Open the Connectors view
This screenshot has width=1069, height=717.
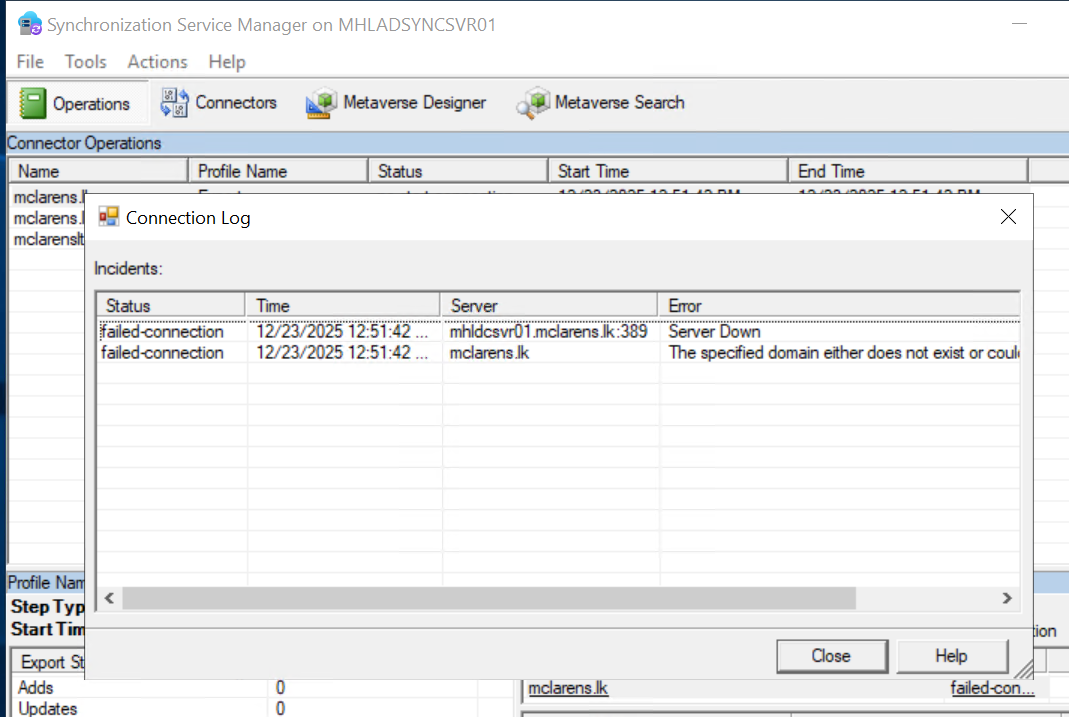[219, 103]
